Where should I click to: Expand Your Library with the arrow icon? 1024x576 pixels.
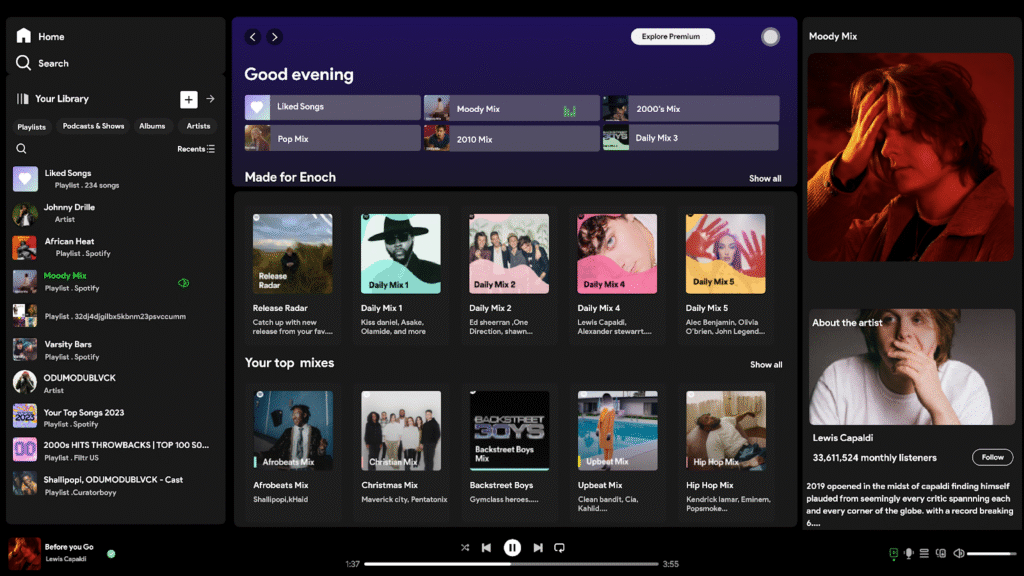tap(209, 99)
